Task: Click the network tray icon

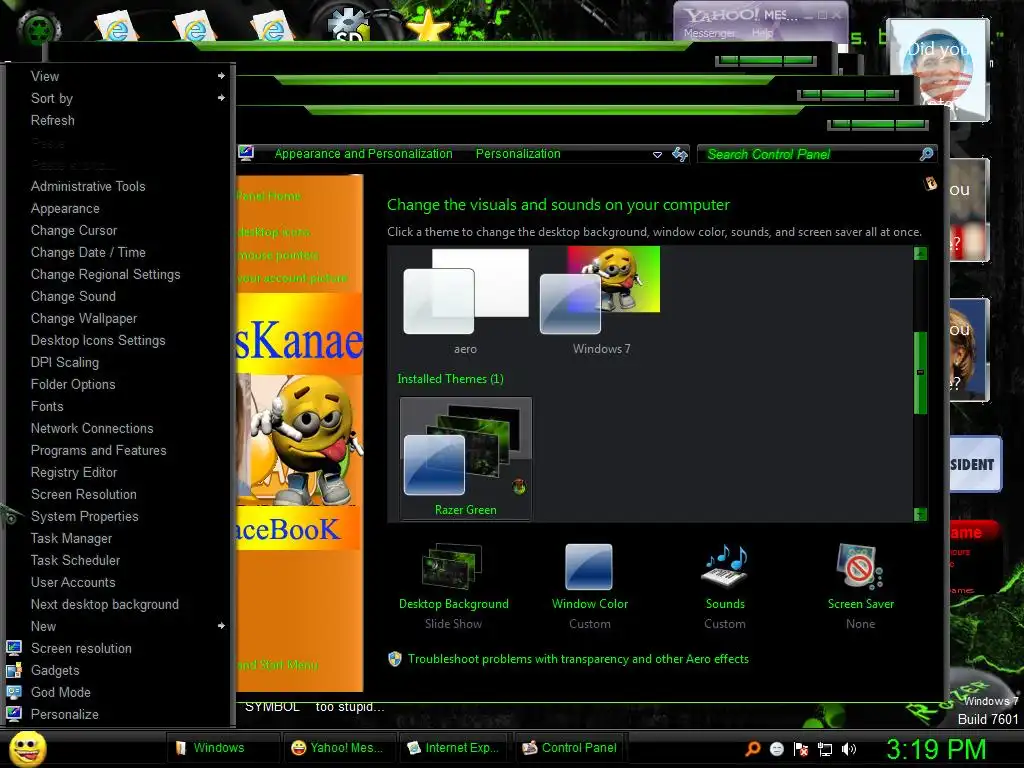Action: [825, 749]
